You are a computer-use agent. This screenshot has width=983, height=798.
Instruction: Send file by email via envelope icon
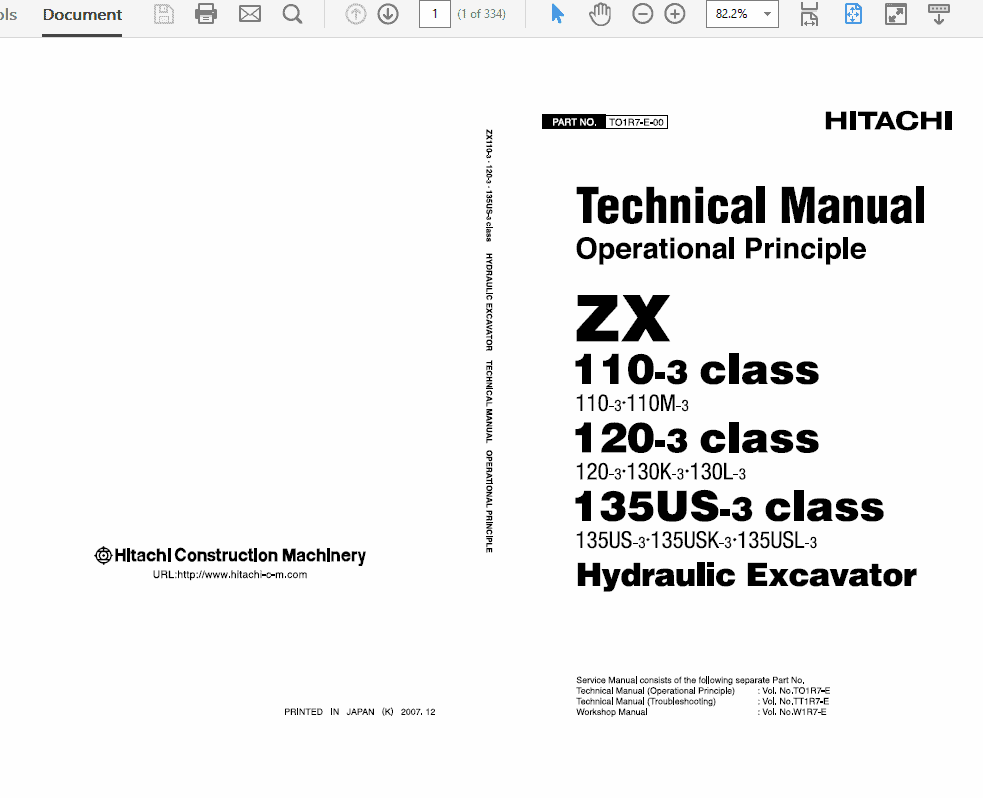(249, 15)
